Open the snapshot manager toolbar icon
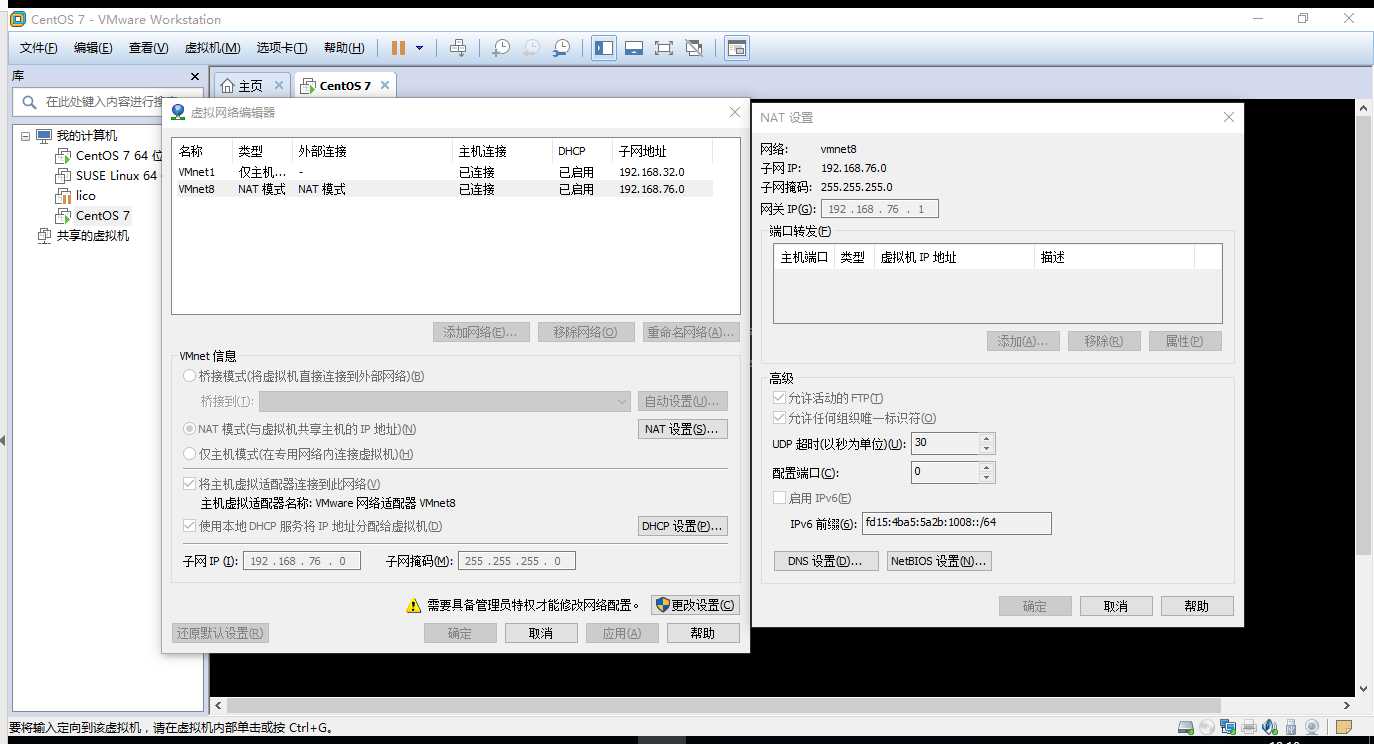The height and width of the screenshot is (744, 1374). pyautogui.click(x=562, y=48)
